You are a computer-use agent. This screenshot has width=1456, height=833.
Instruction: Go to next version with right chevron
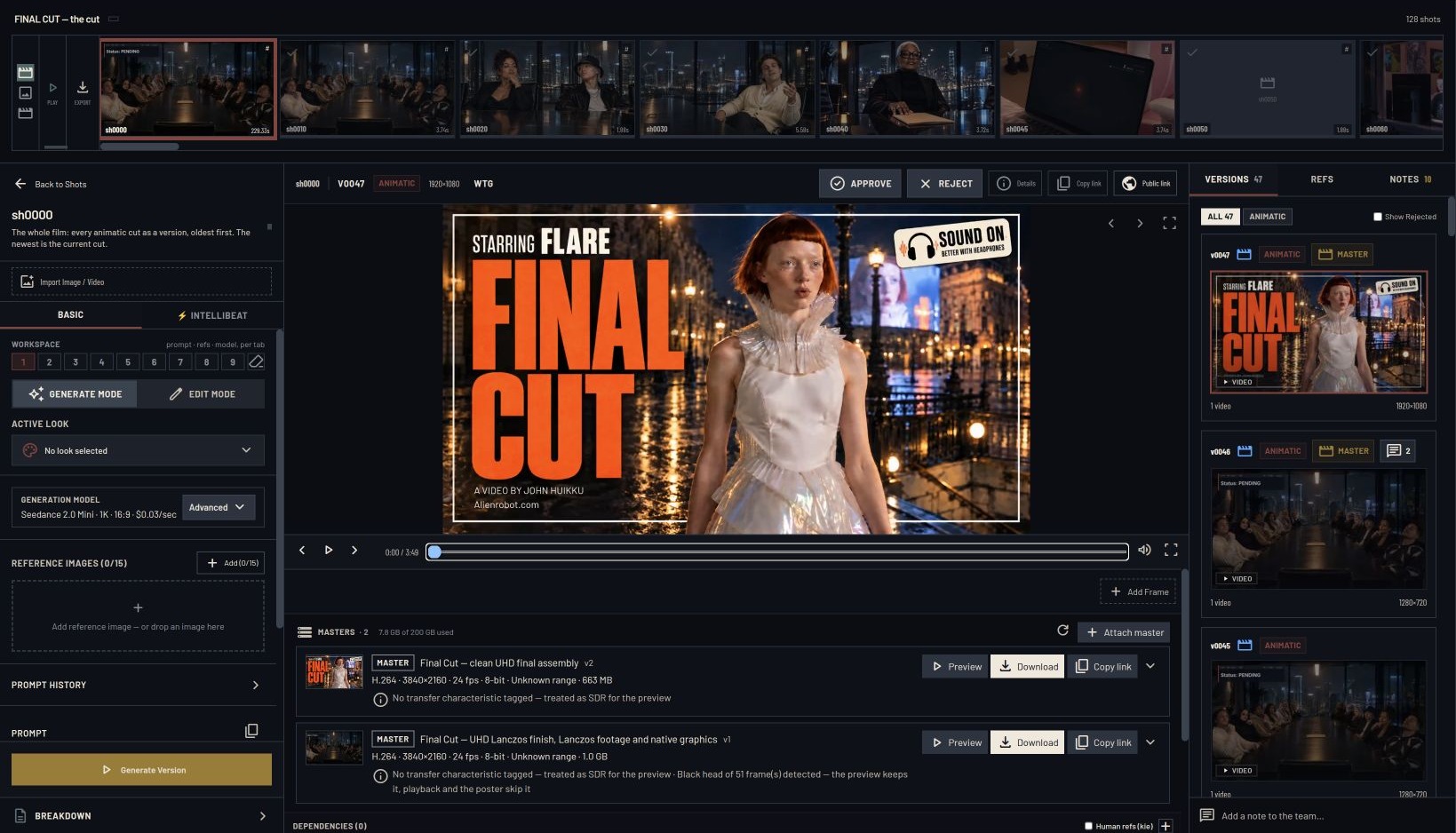[1140, 224]
